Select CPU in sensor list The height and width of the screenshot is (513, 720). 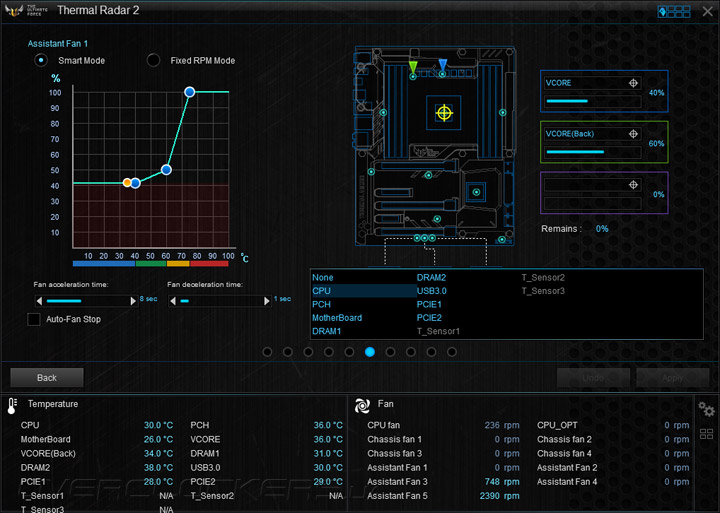click(321, 291)
